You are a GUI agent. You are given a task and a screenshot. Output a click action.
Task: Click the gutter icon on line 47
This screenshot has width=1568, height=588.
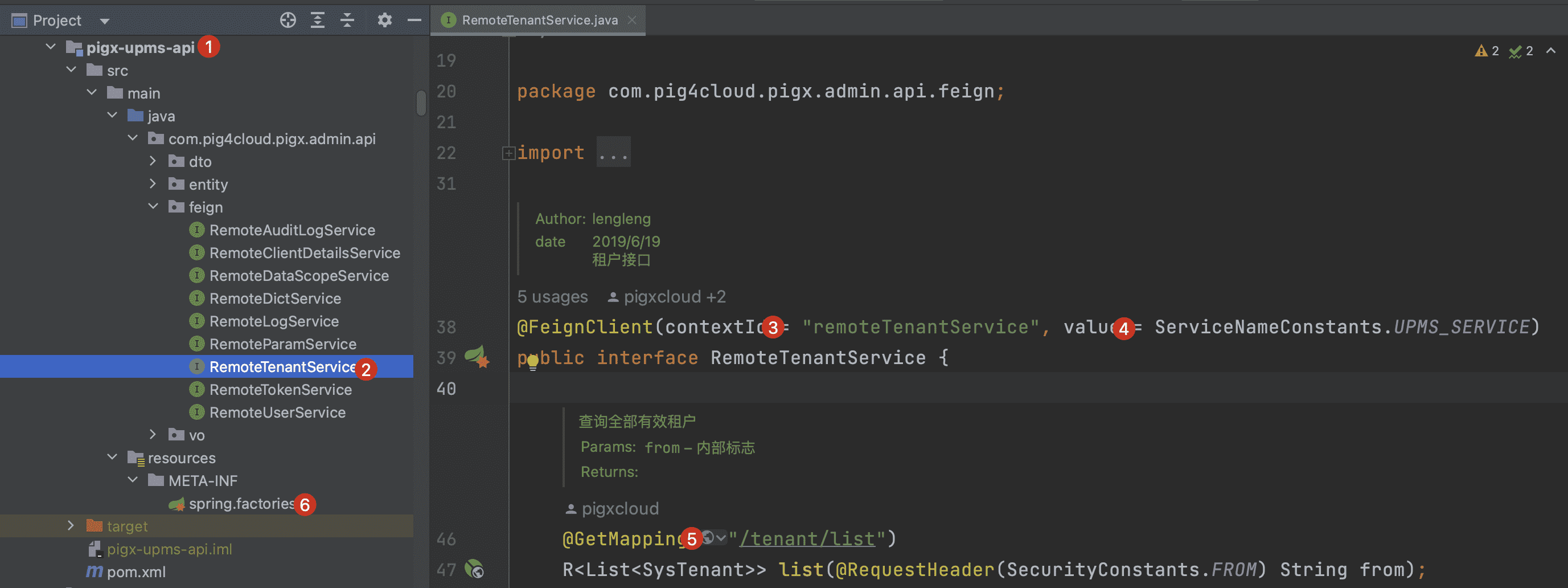474,569
